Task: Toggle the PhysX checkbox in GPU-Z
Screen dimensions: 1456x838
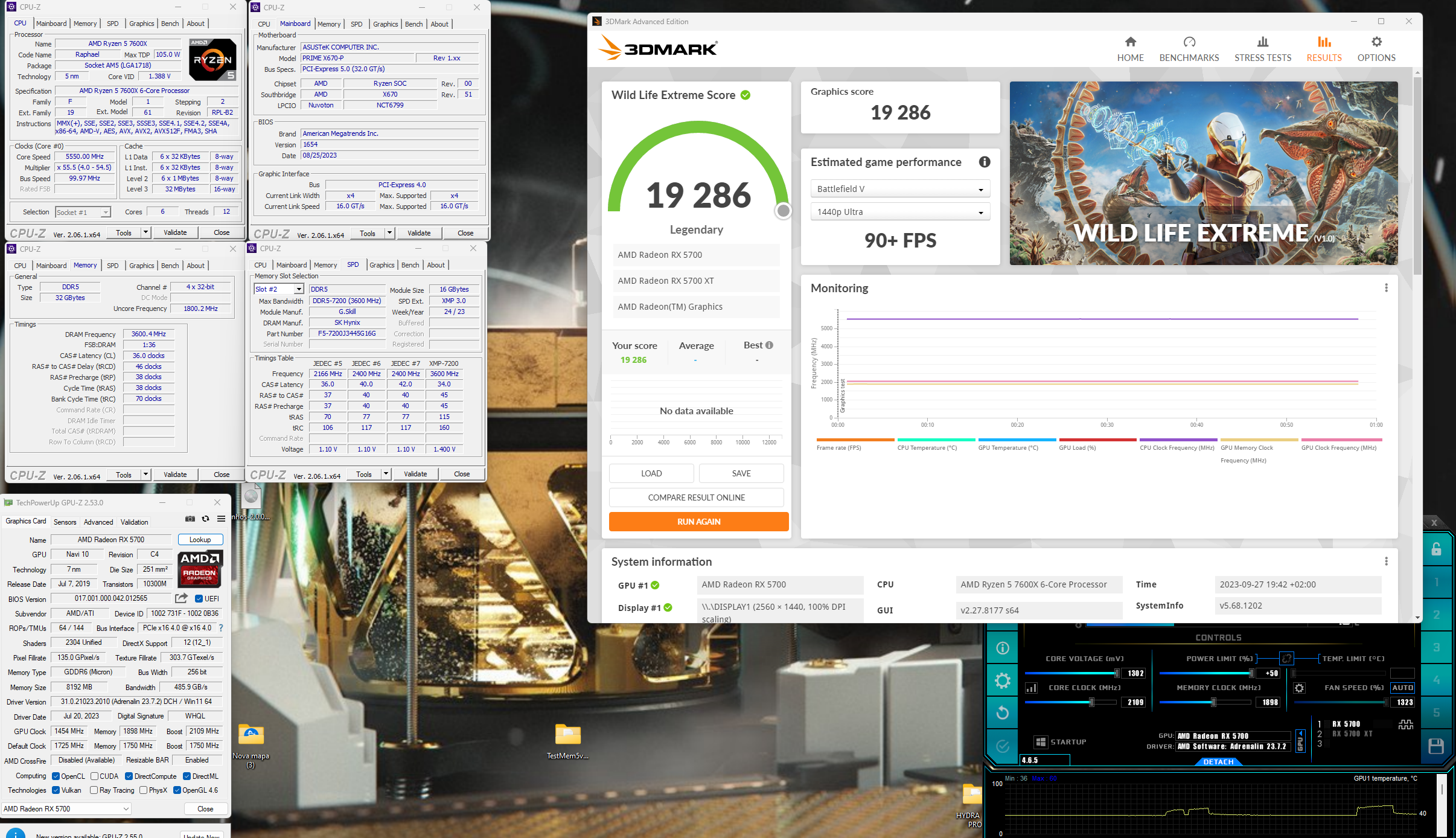Action: click(143, 790)
